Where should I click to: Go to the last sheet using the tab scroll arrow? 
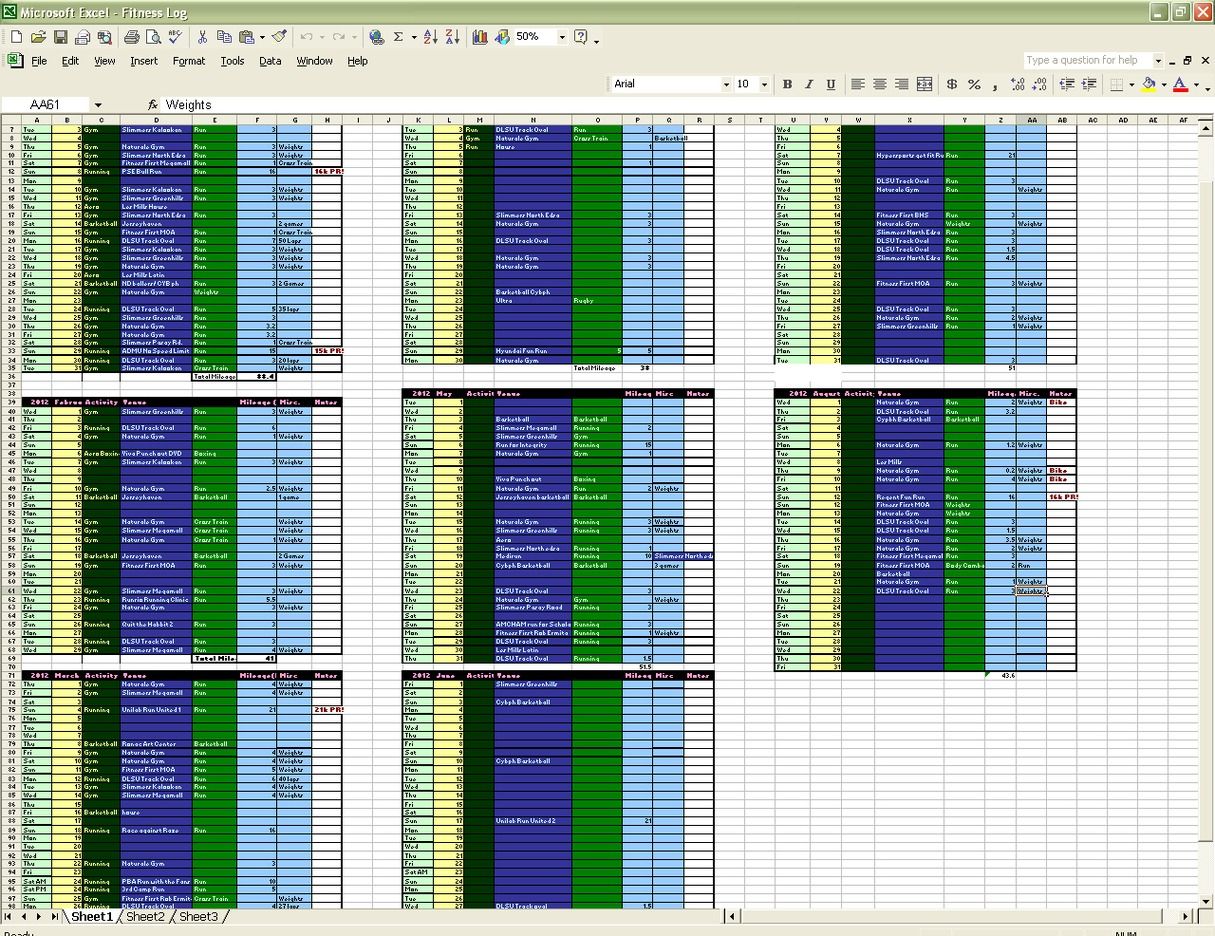[53, 916]
